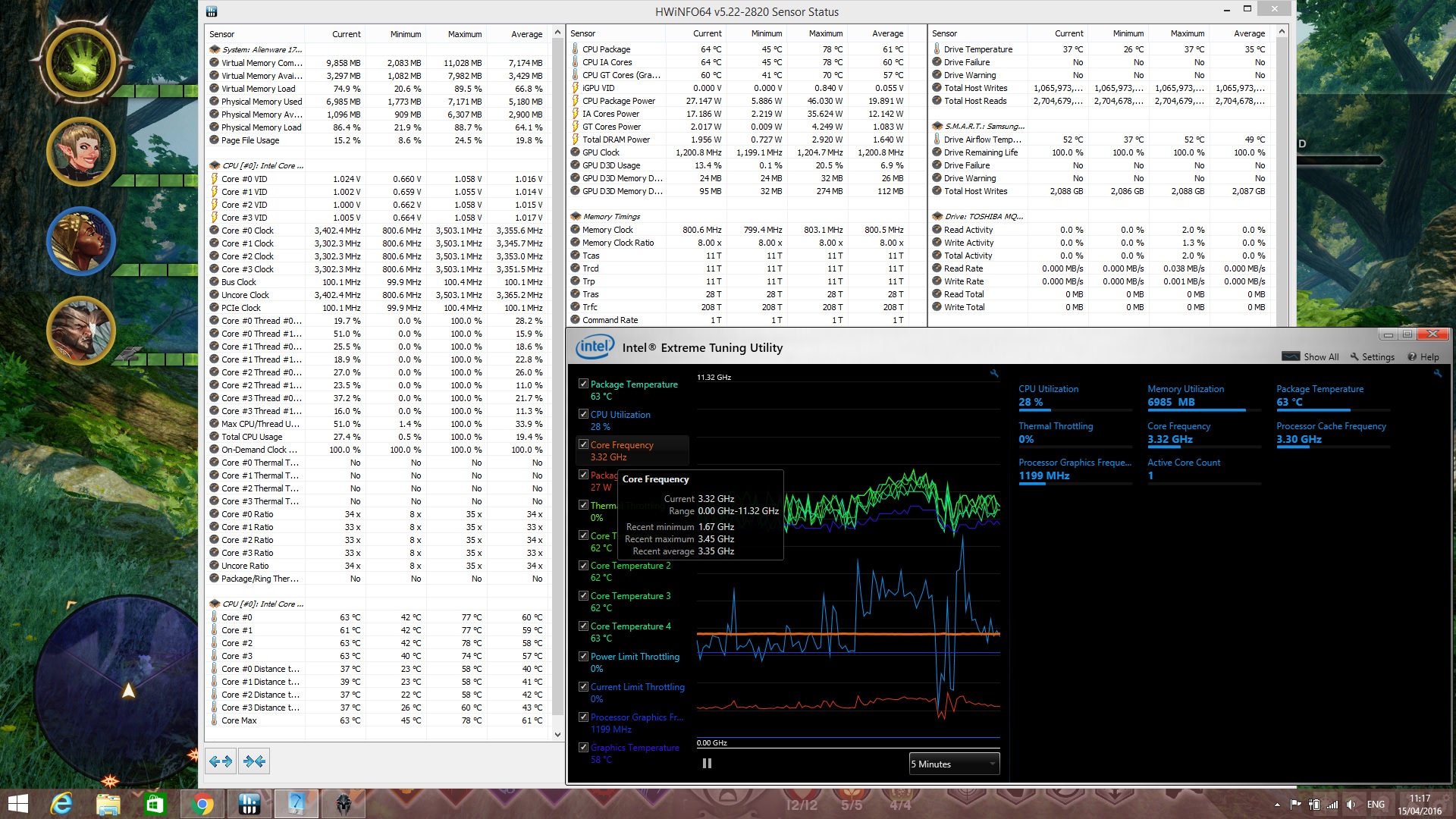Select the Drive Remaining Life row
Image resolution: width=1456 pixels, height=819 pixels.
[1099, 152]
